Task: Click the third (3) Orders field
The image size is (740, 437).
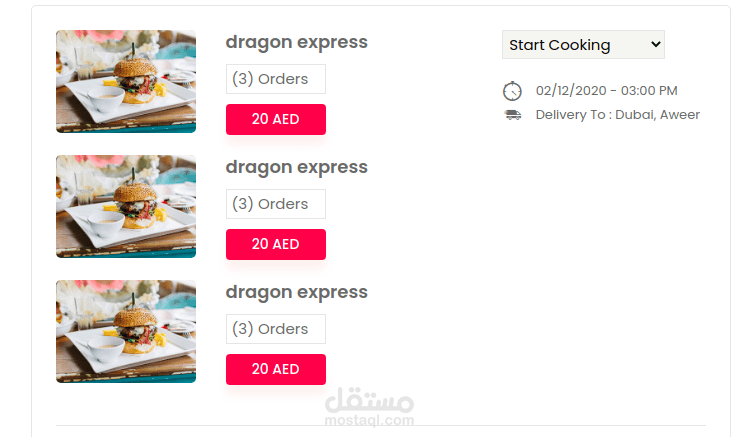Action: point(275,329)
